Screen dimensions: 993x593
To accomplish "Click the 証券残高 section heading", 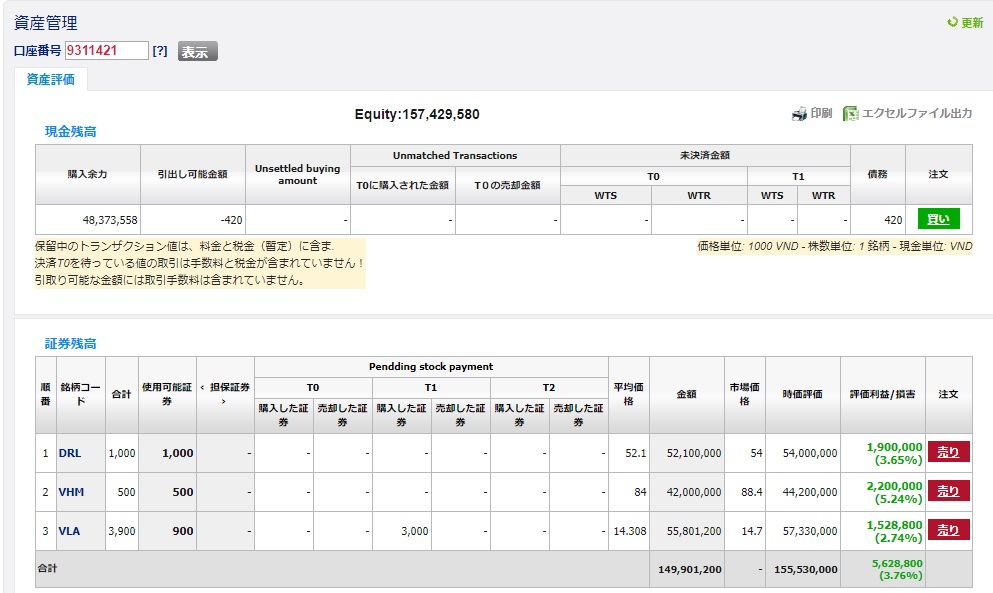I will [x=70, y=343].
